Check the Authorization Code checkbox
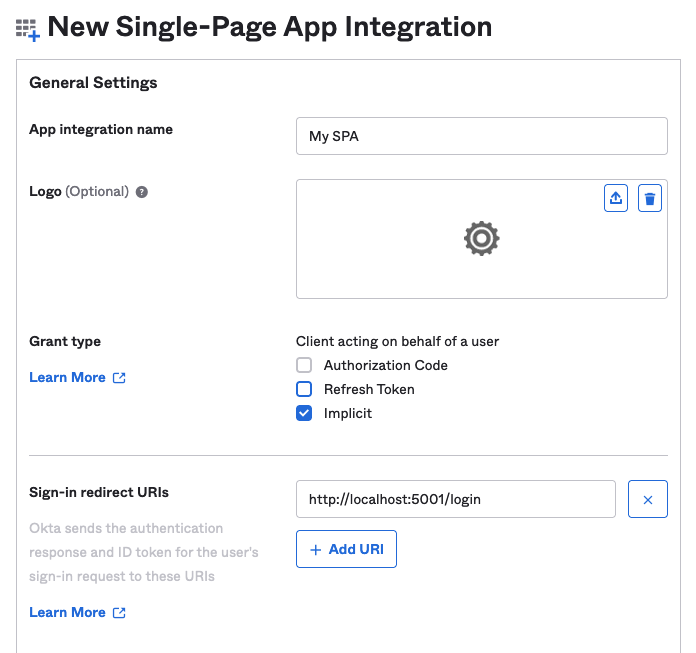Viewport: 696px width, 653px height. point(304,365)
